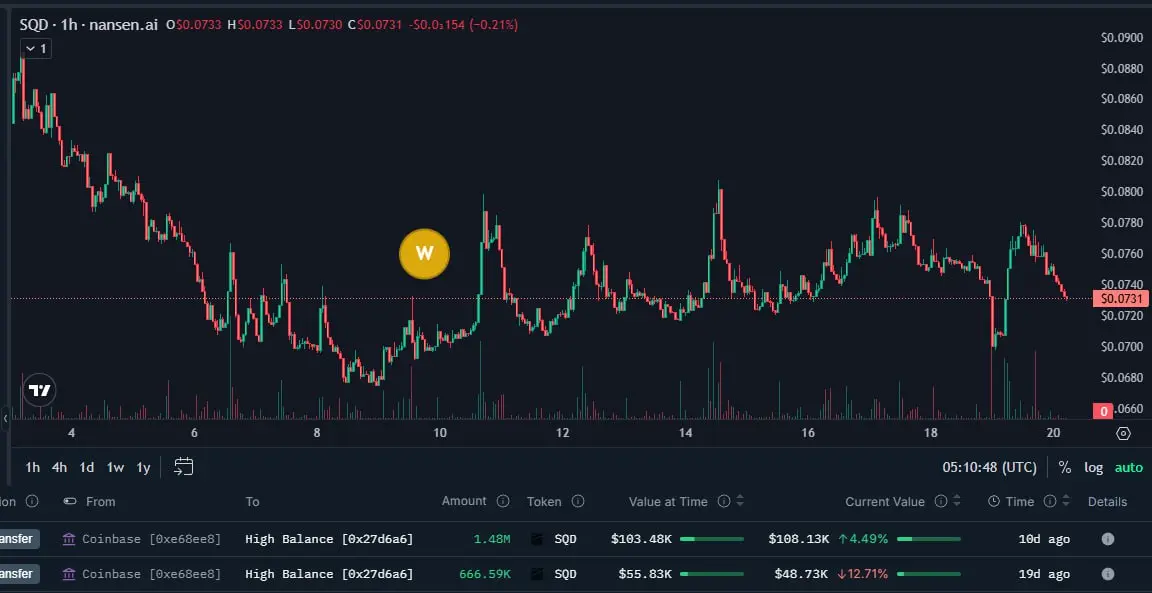This screenshot has height=593, width=1152.
Task: Select the 1w timeframe
Action: coord(115,467)
